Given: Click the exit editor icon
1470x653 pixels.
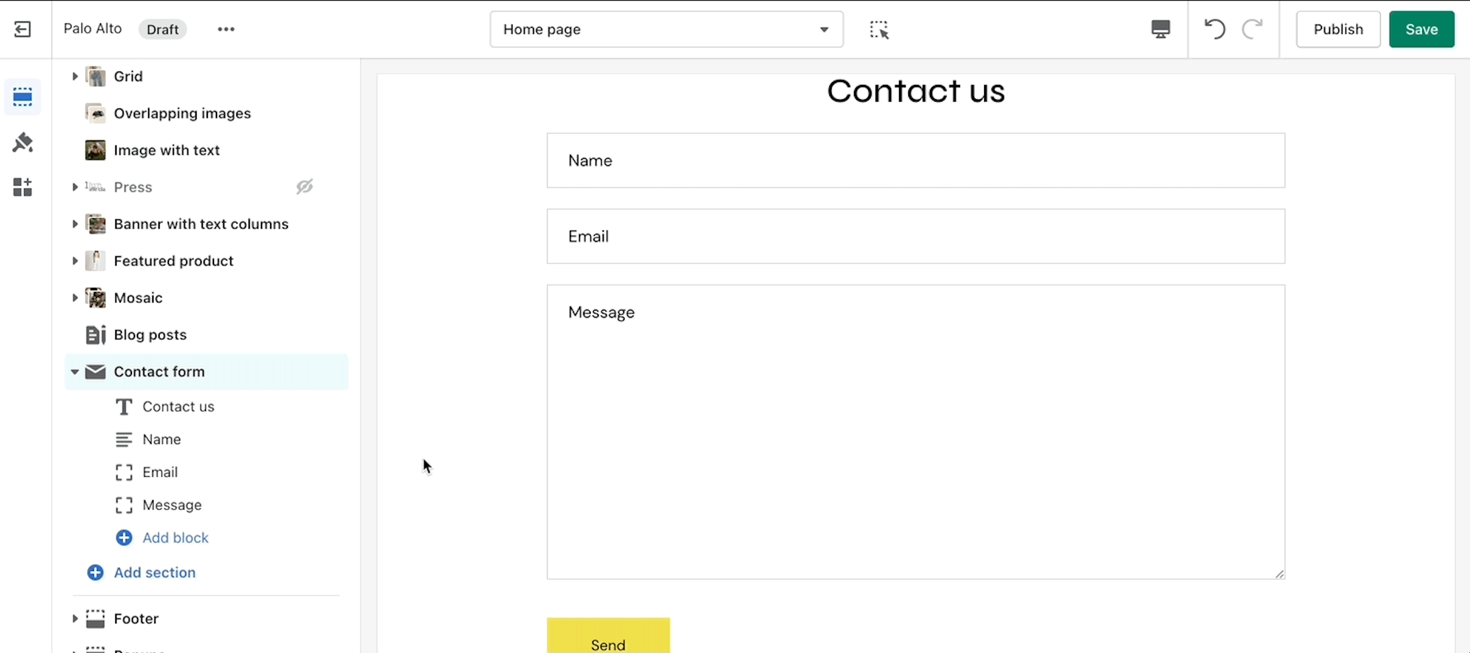Looking at the screenshot, I should point(22,29).
